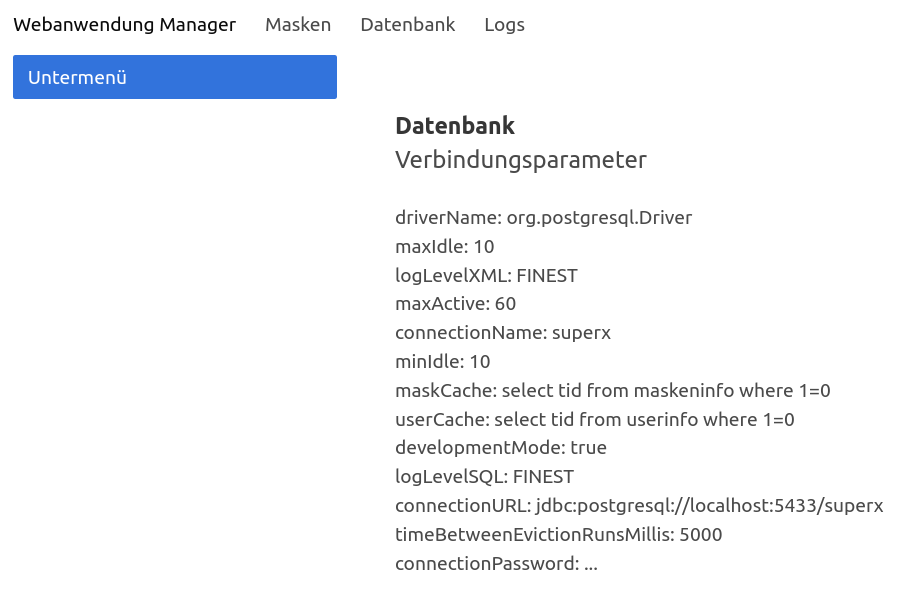Screen dimensions: 914x600
Task: Click the connectionName: superx entry
Action: pos(502,333)
